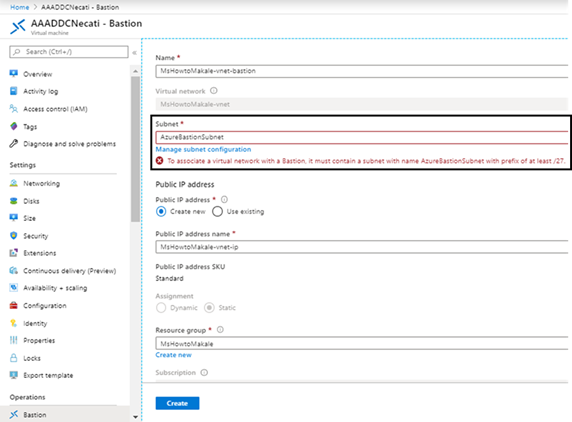
Task: Open the Bastion operations item
Action: (x=35, y=415)
